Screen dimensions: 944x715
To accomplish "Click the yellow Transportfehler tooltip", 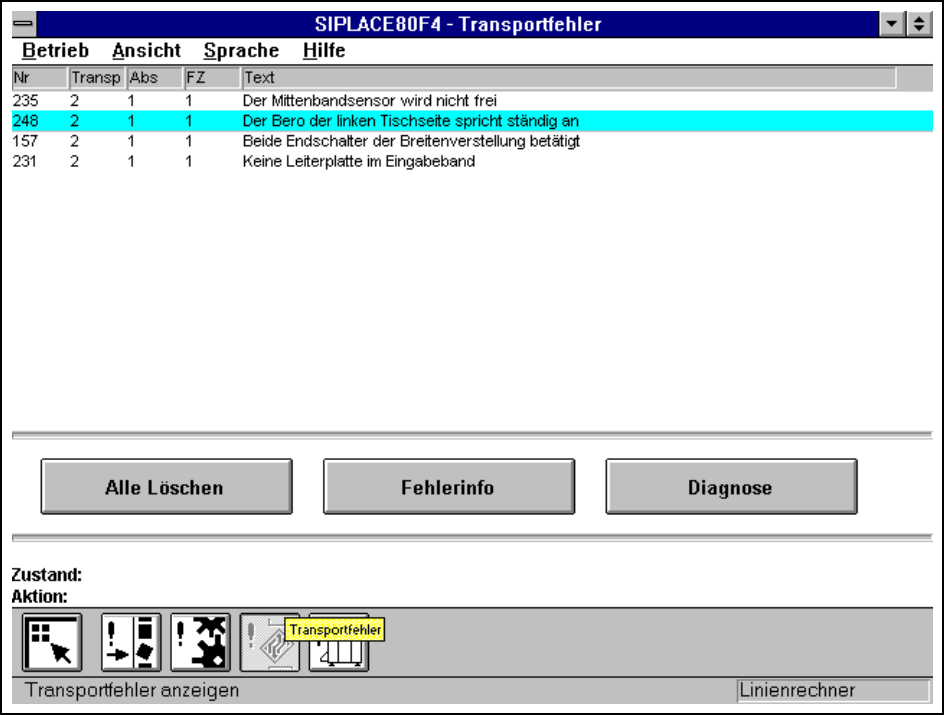I will pos(335,630).
